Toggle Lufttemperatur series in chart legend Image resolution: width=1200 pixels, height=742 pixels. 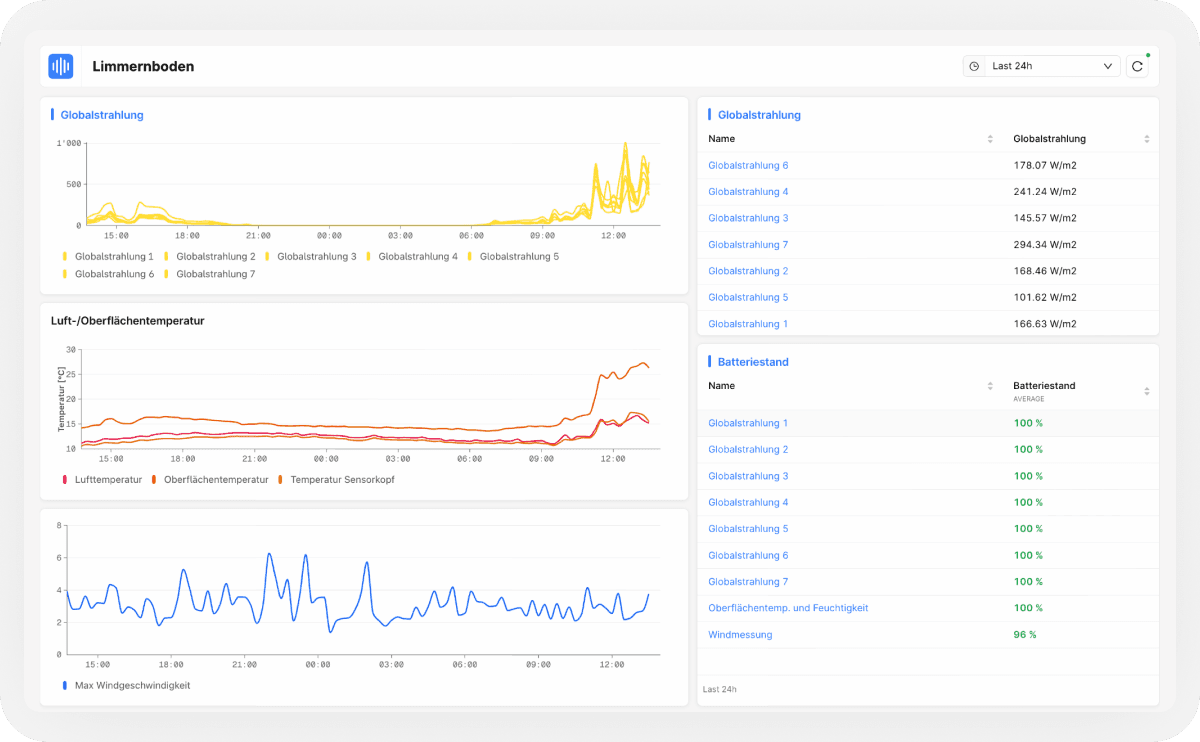[x=102, y=480]
